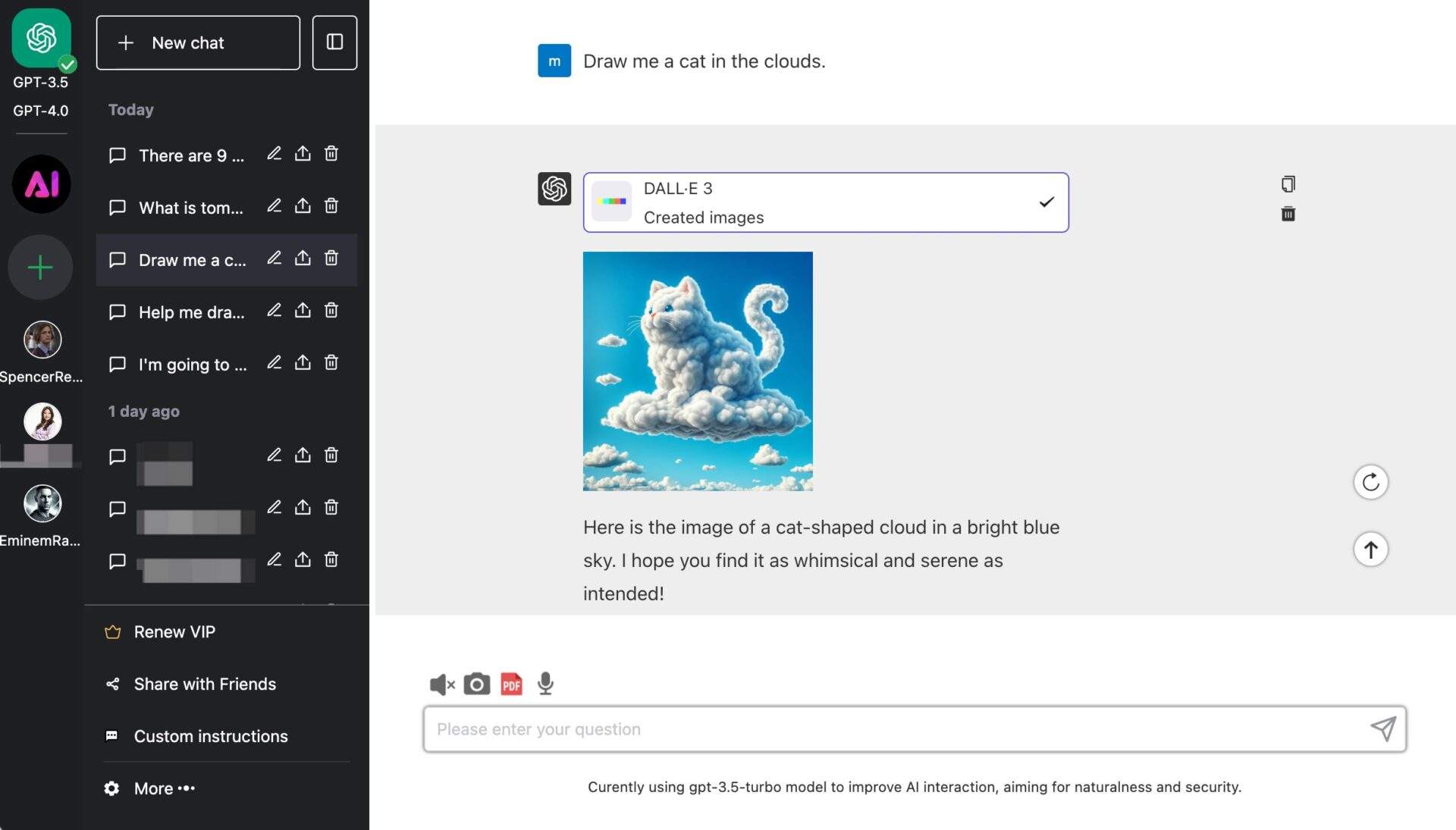The height and width of the screenshot is (830, 1456).
Task: Open 'I'm going to ...' conversation
Action: coord(192,365)
